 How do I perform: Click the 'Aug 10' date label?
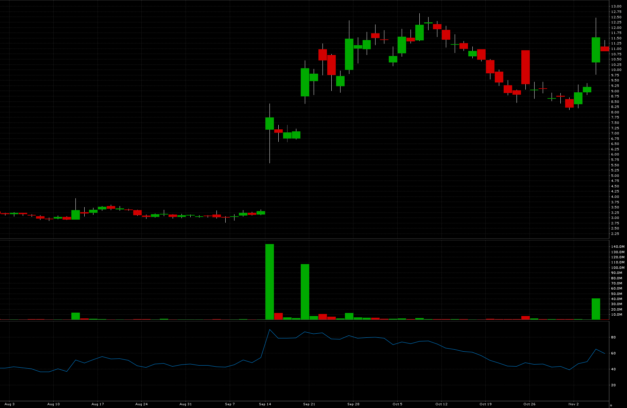(53, 403)
